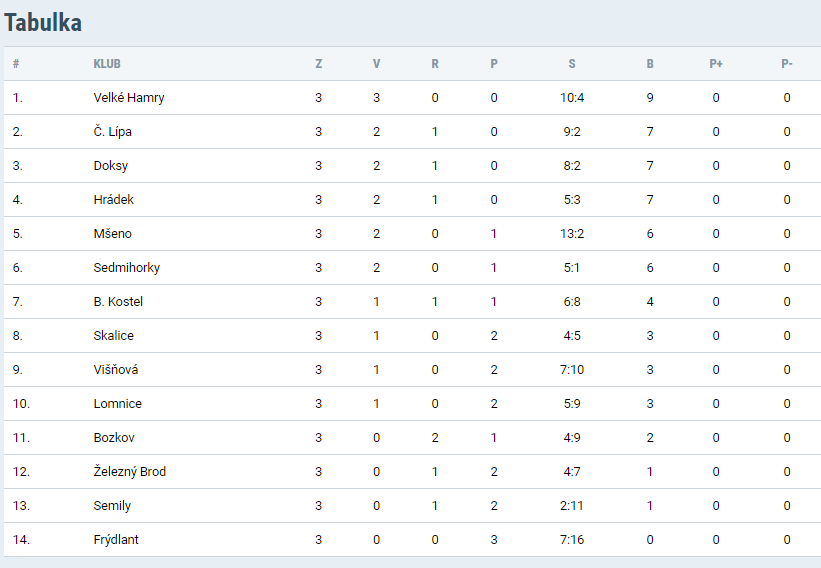Open the Frýdlant club link

point(116,540)
